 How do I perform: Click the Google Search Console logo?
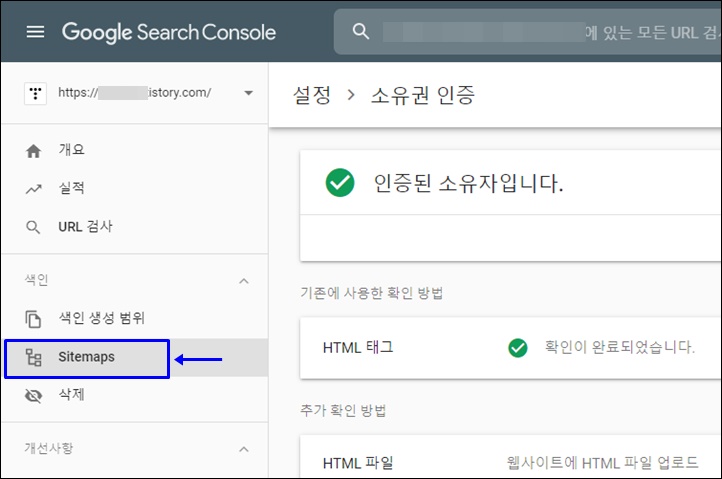click(169, 32)
